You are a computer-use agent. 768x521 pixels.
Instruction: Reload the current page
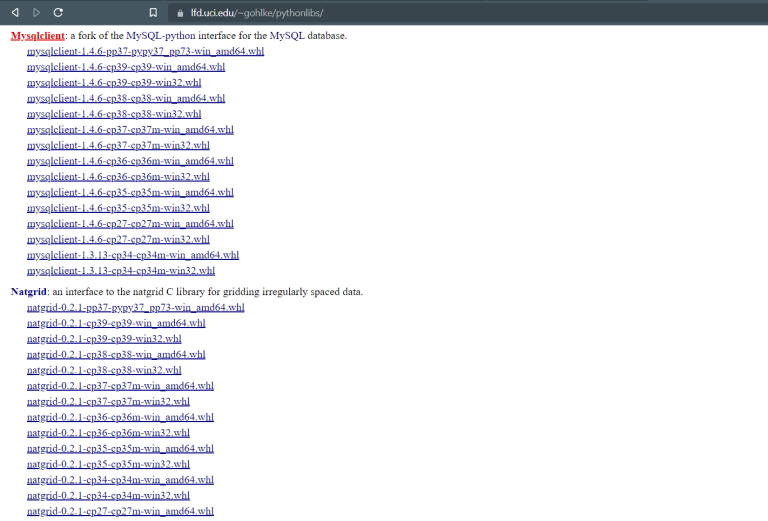(58, 12)
